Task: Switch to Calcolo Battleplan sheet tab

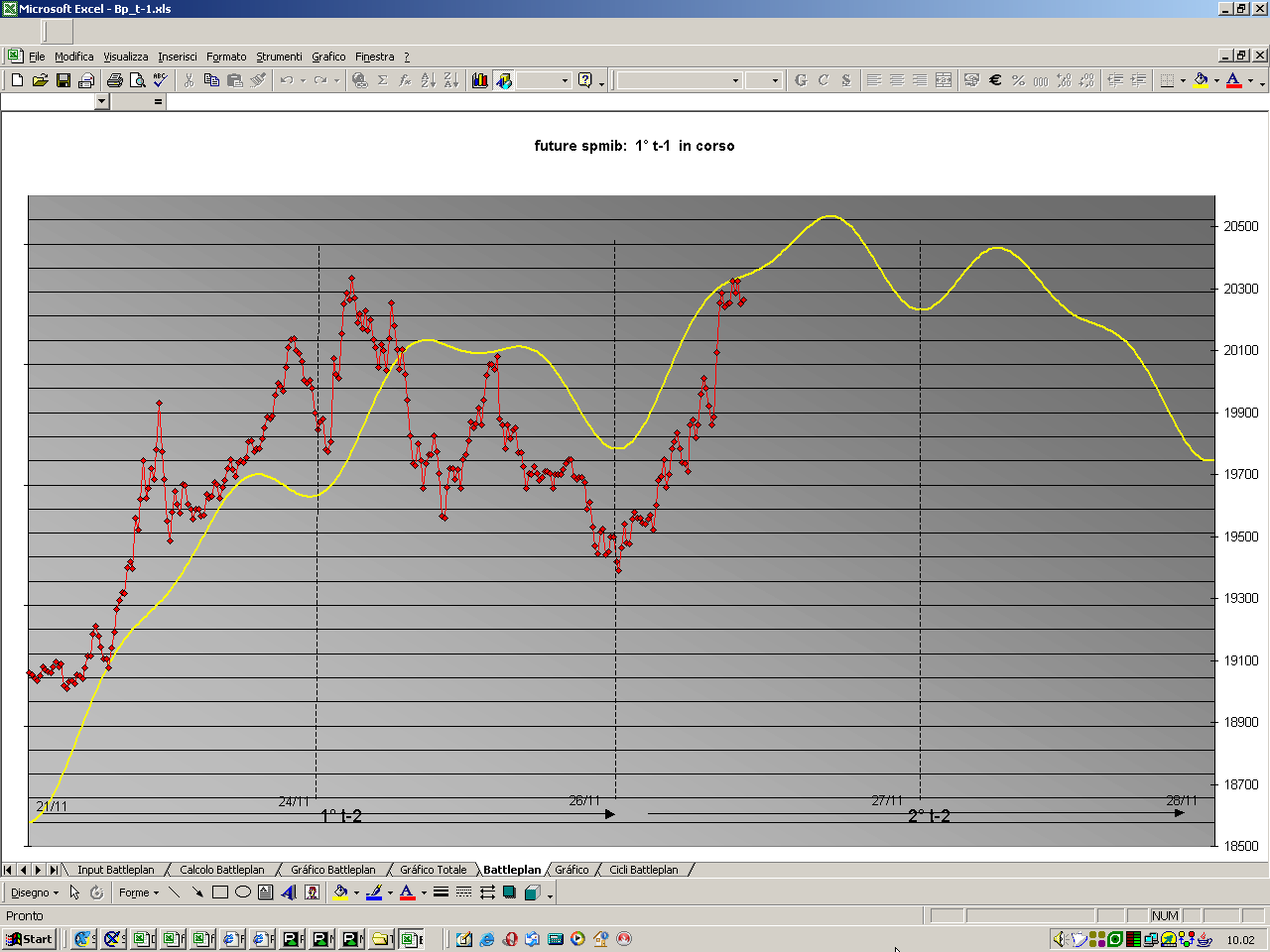Action: pyautogui.click(x=222, y=870)
